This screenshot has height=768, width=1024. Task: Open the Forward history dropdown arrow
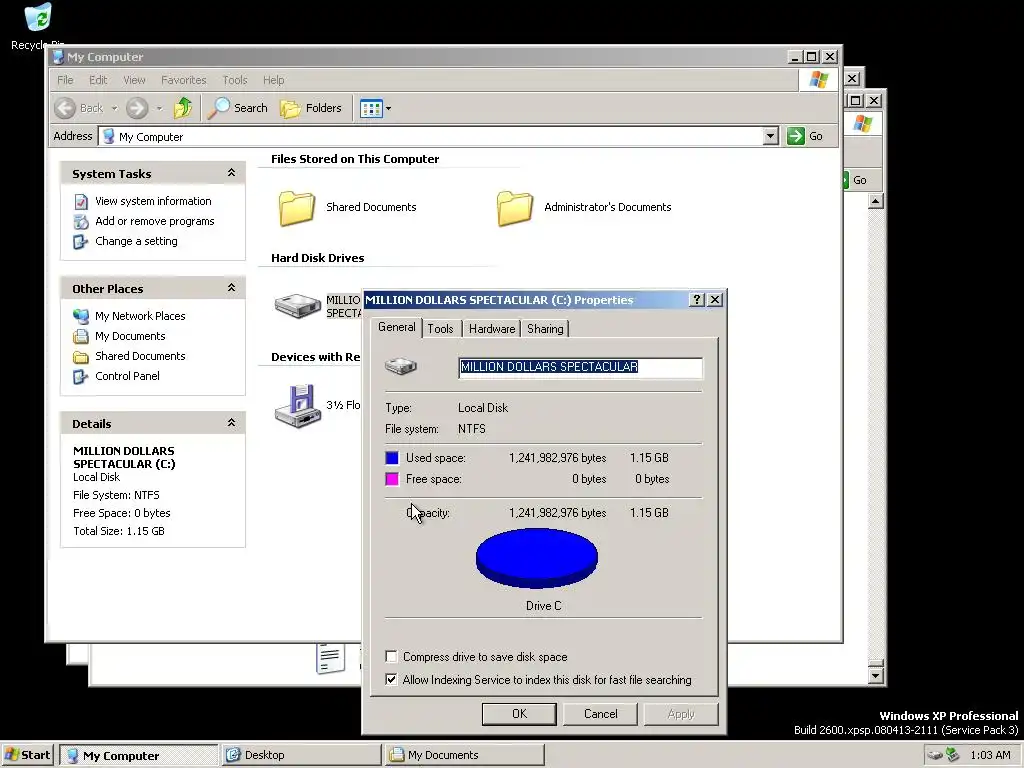[x=159, y=108]
